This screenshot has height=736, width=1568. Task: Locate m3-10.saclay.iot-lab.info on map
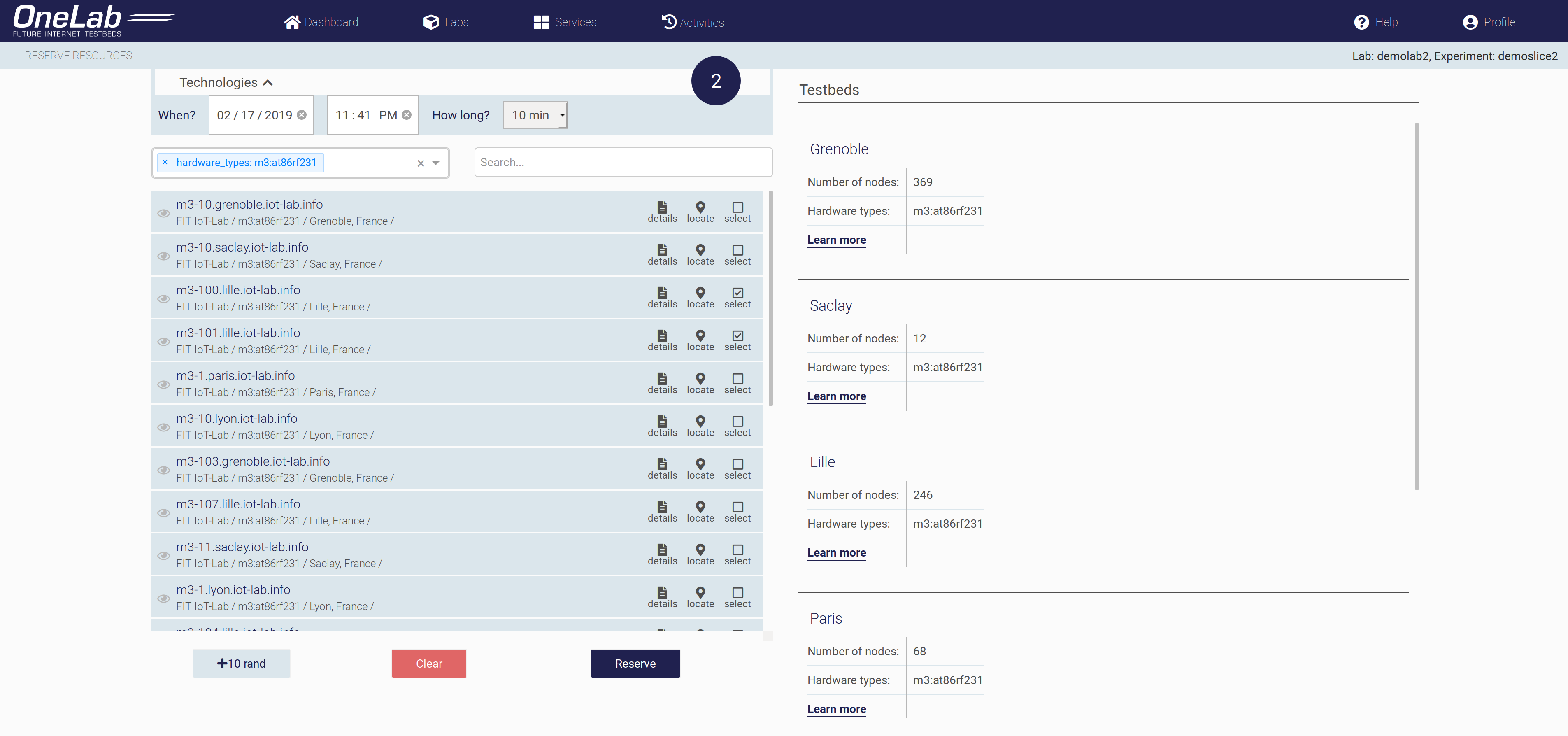click(x=700, y=254)
